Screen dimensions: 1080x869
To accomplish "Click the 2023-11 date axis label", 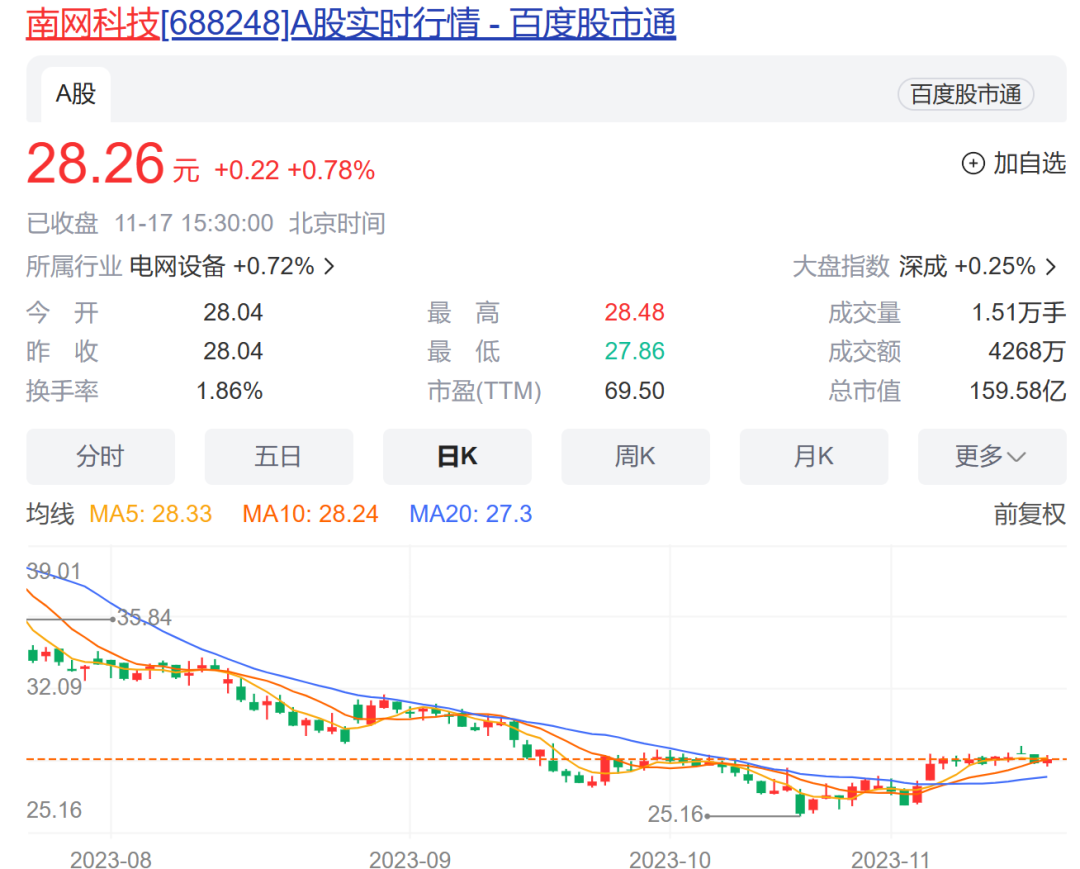I will point(891,860).
